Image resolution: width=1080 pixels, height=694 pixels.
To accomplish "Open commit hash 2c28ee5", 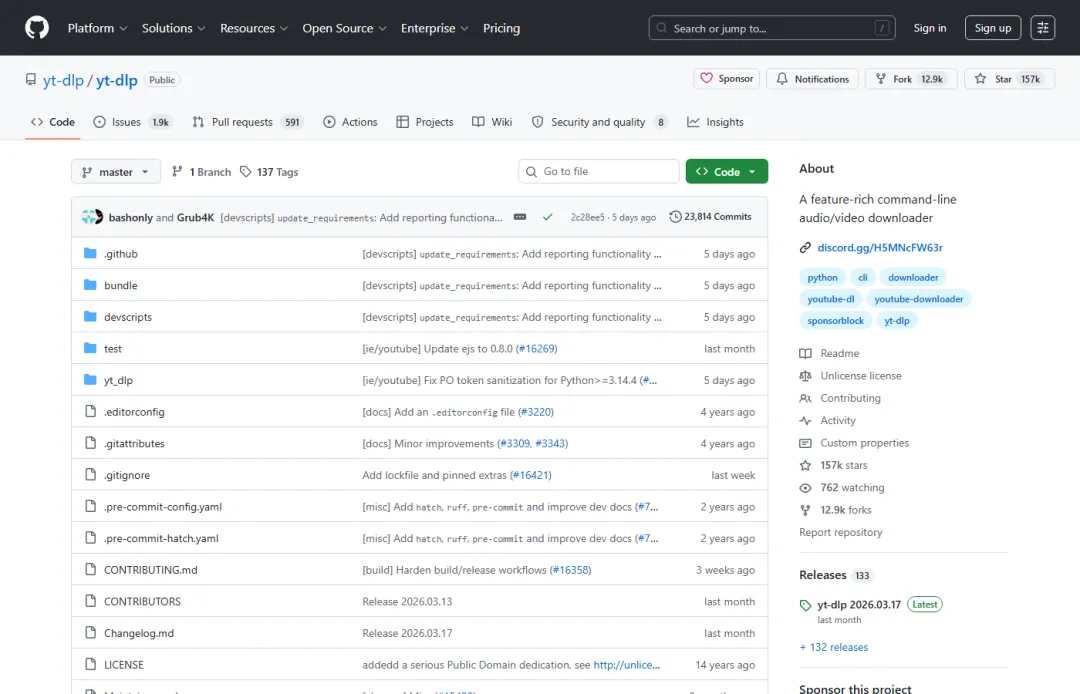I will [x=587, y=217].
